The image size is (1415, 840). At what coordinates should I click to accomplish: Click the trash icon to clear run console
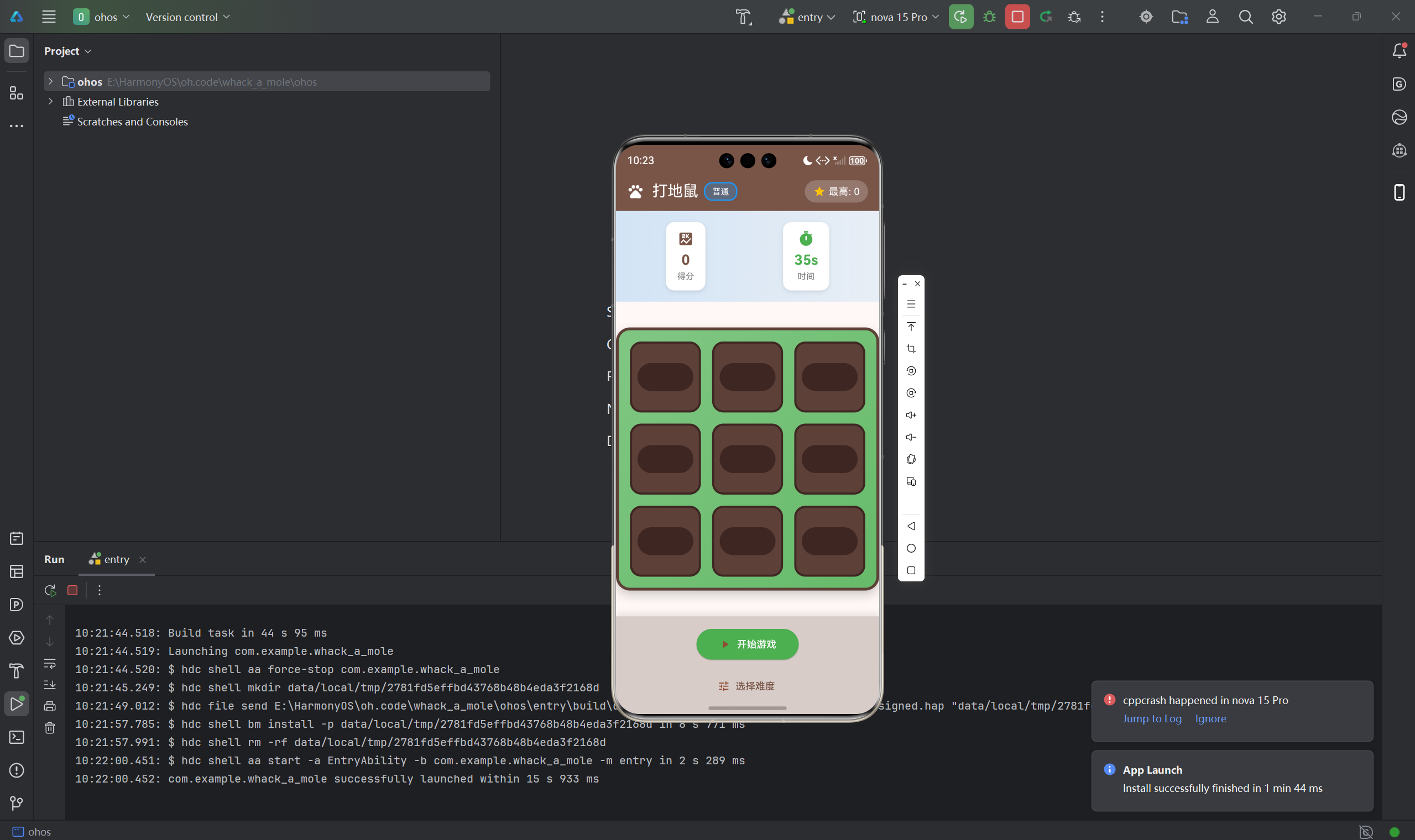tap(50, 728)
